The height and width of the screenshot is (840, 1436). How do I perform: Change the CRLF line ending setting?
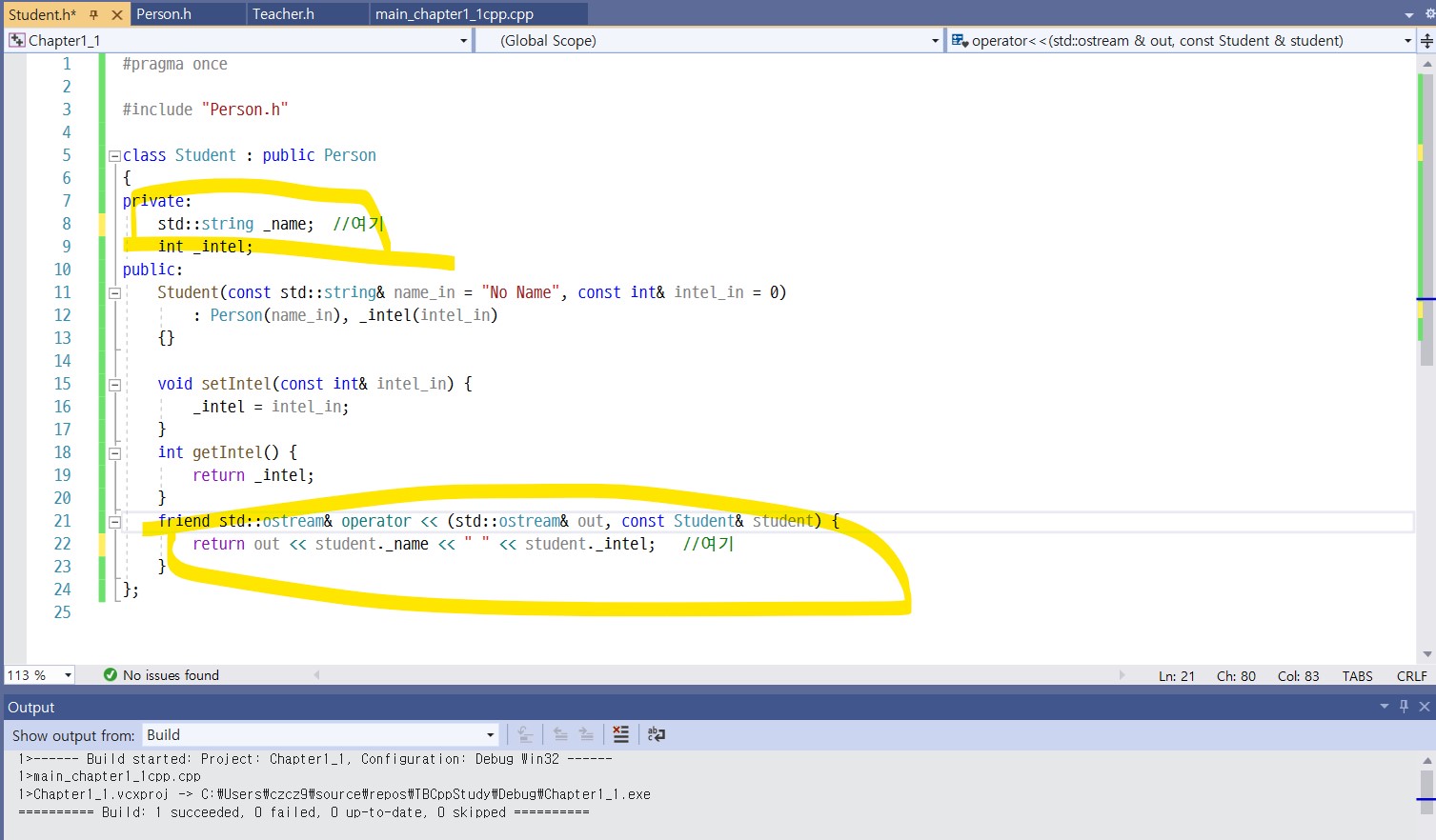pos(1411,676)
